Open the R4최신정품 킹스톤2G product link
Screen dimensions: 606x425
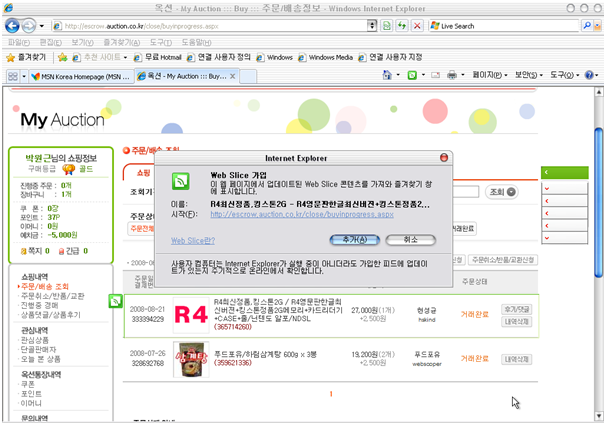(278, 310)
